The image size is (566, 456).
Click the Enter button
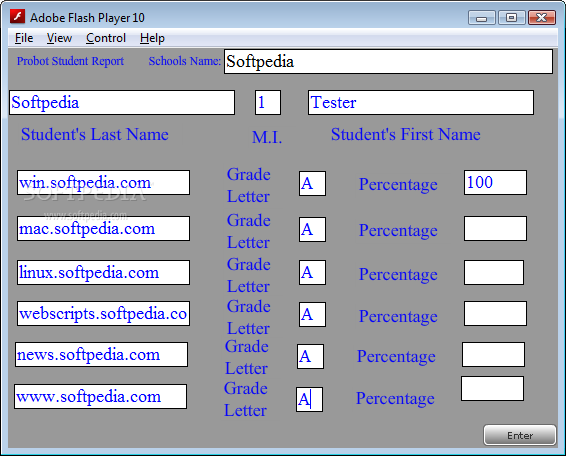[520, 435]
